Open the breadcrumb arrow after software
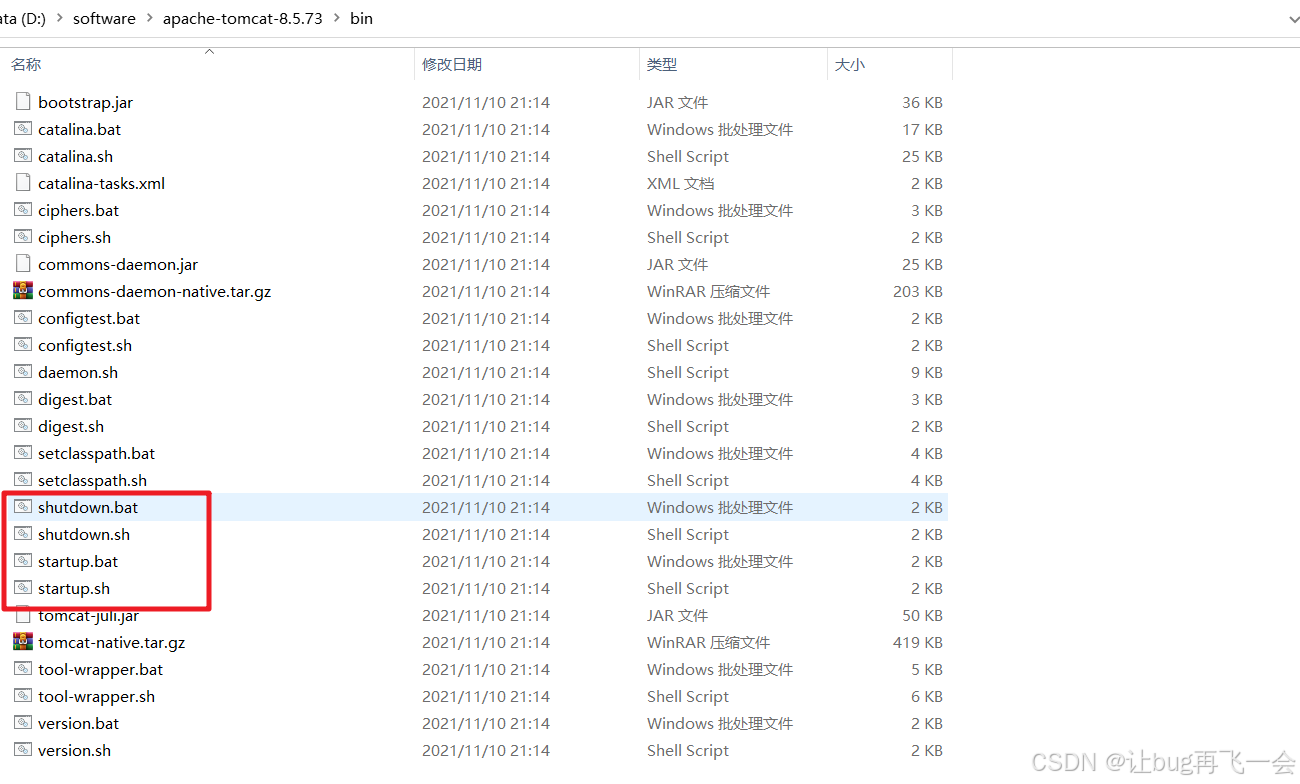 [148, 17]
